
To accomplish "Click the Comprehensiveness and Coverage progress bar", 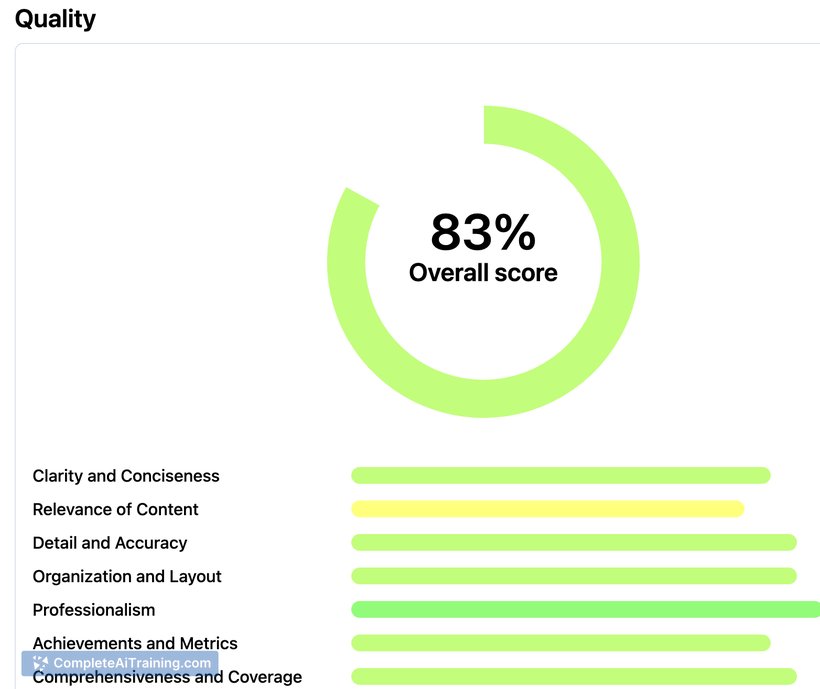I will [x=574, y=676].
